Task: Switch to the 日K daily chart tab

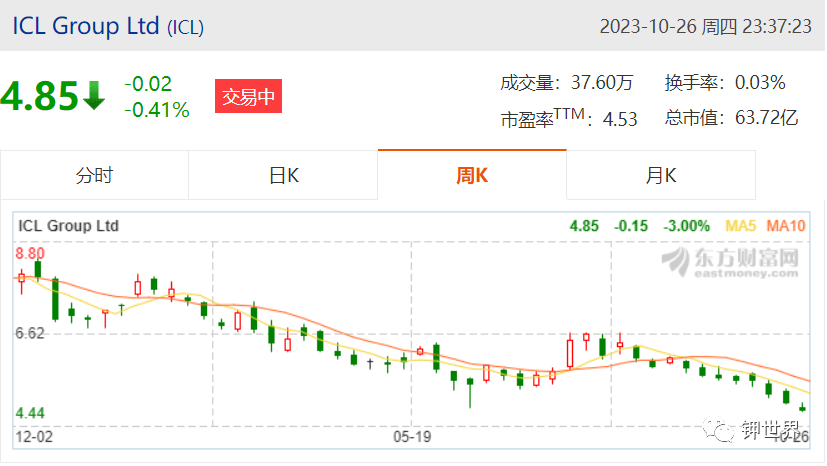Action: click(283, 176)
